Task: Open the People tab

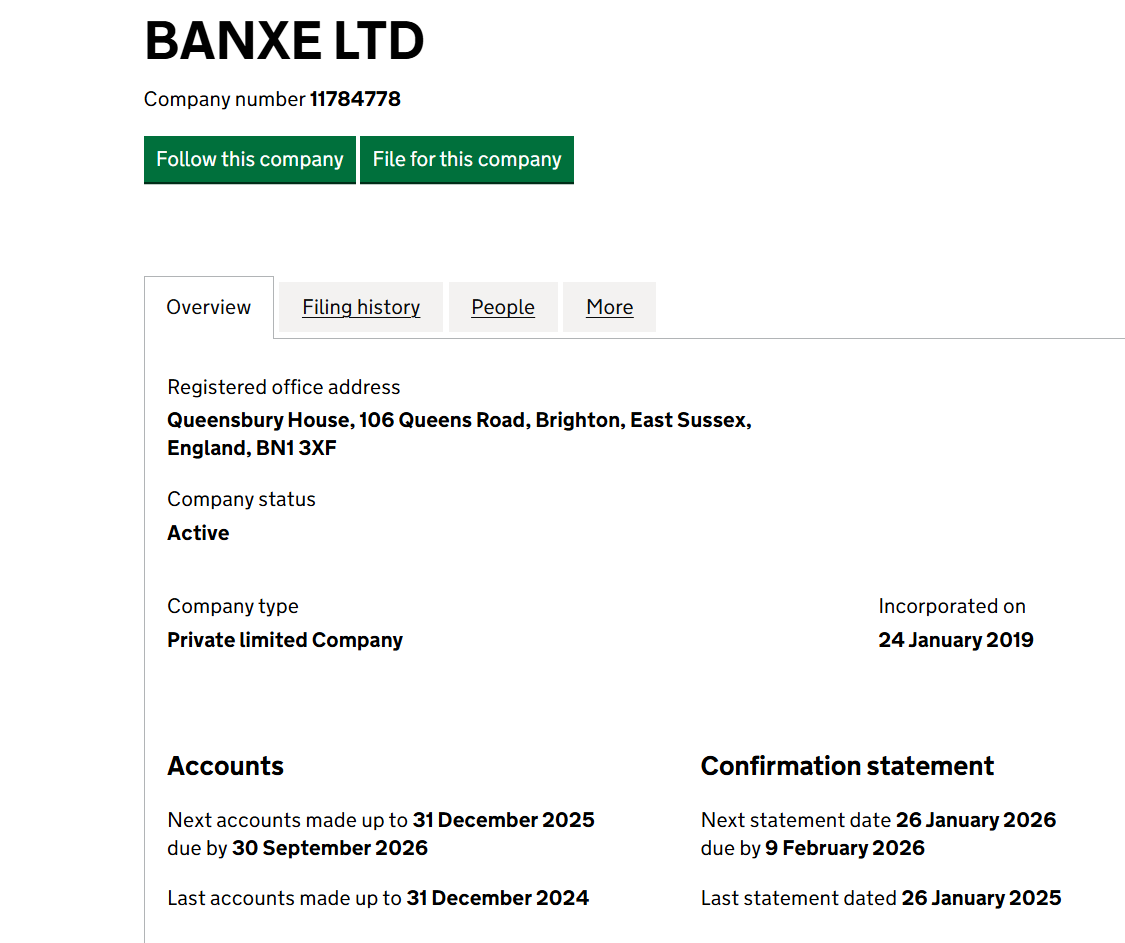Action: coord(503,307)
